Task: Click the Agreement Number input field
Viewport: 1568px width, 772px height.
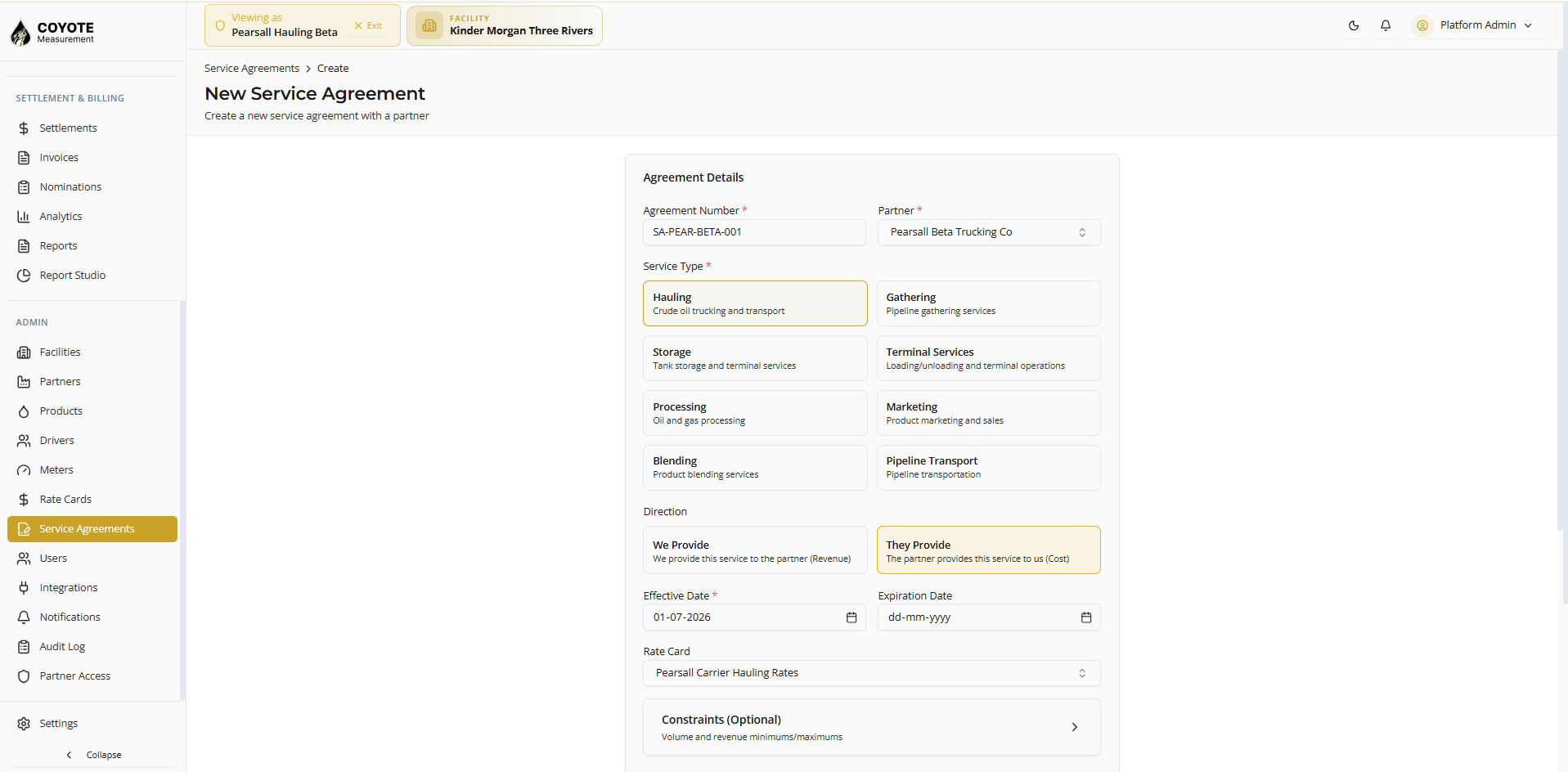Action: (754, 232)
